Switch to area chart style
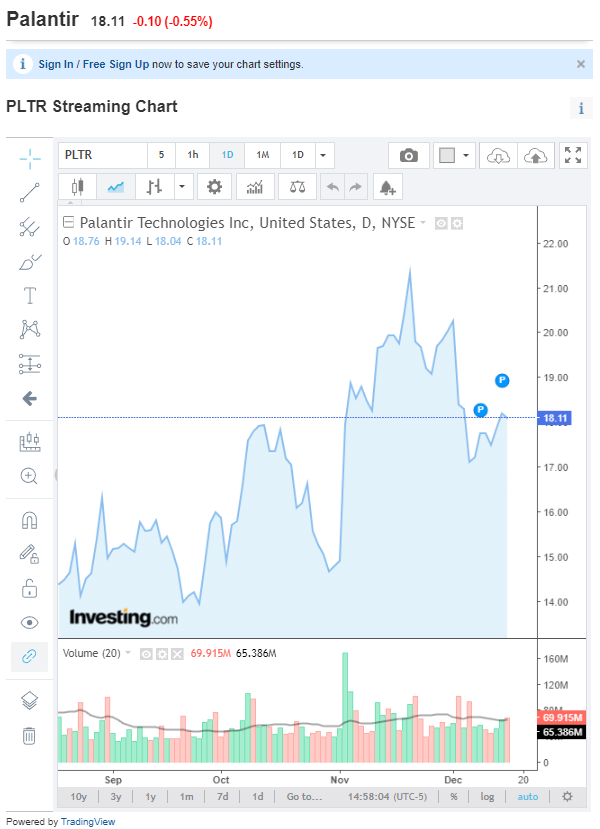Image resolution: width=600 pixels, height=829 pixels. tap(116, 187)
